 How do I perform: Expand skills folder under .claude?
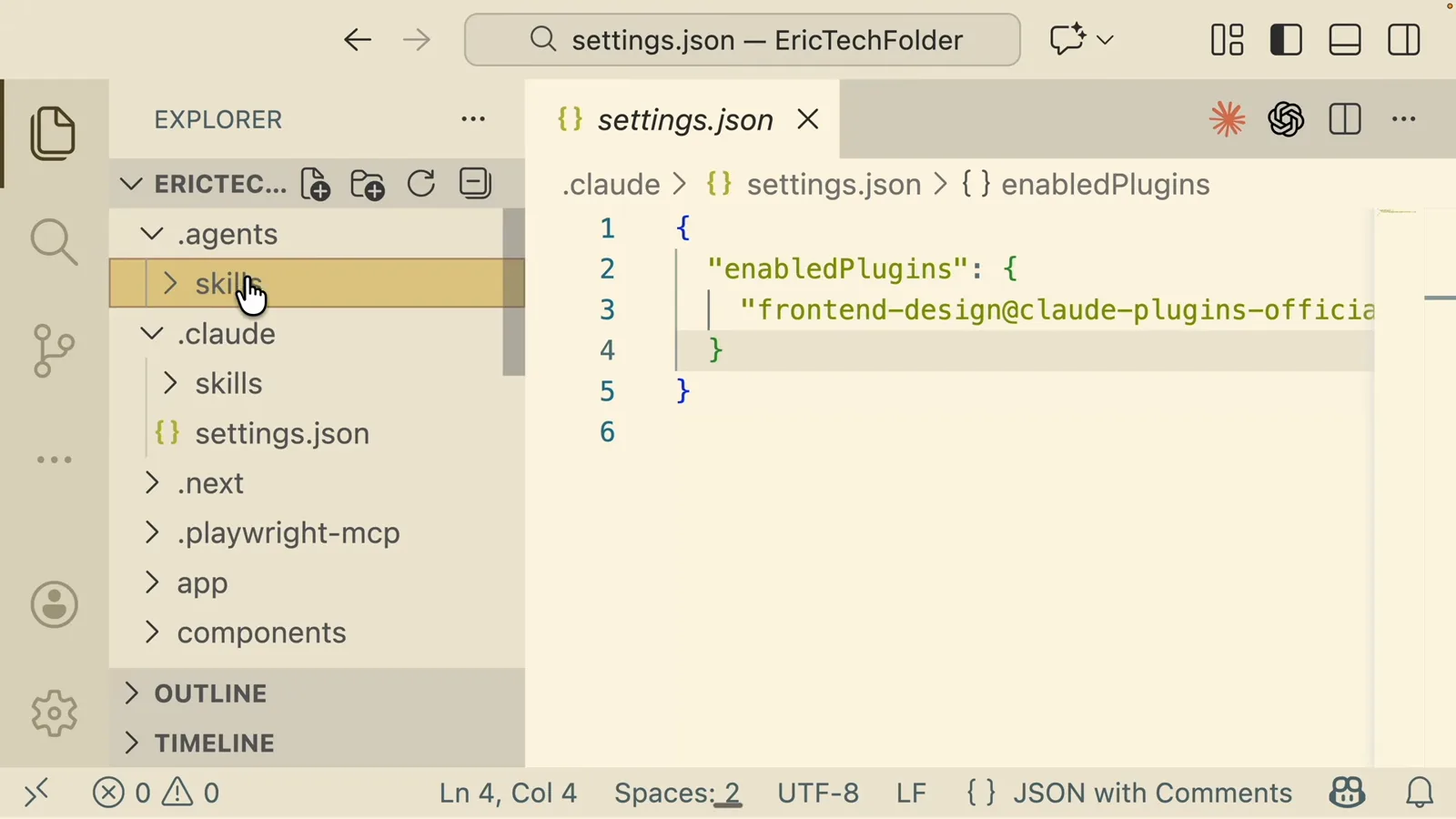(x=169, y=383)
